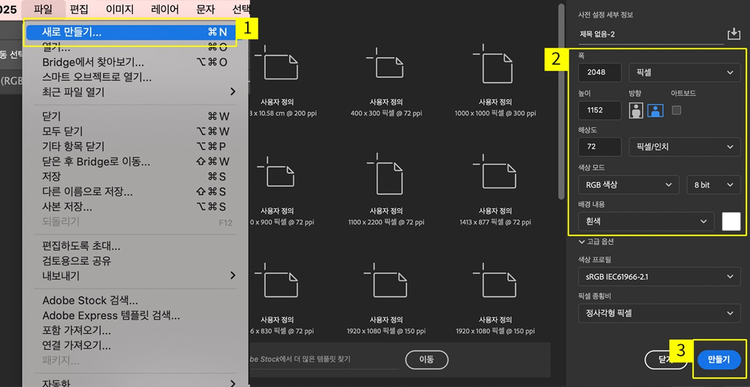This screenshot has height=387, width=750.
Task: Open the RGB 색상 color mode dropdown
Action: point(629,185)
